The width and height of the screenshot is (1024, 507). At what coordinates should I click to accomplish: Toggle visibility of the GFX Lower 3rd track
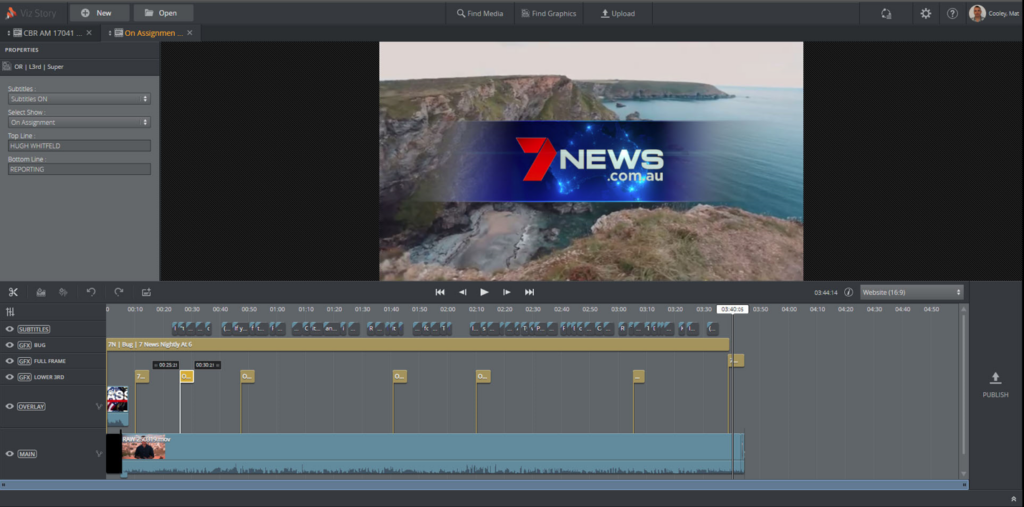[10, 377]
